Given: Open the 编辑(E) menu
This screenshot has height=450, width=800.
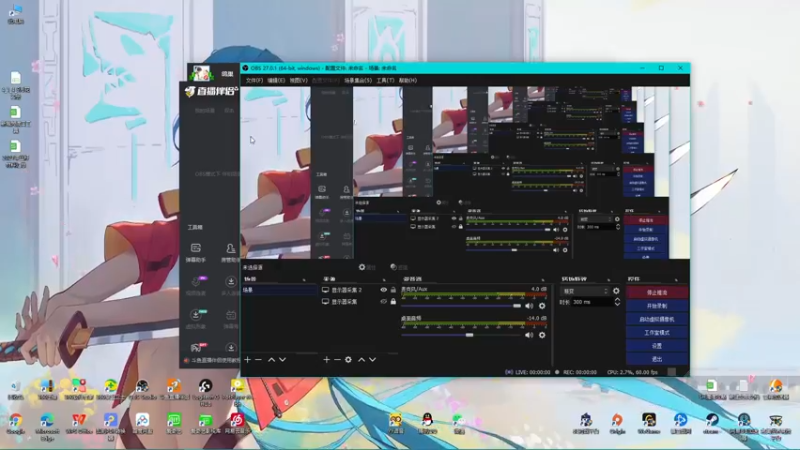Looking at the screenshot, I should (276, 81).
